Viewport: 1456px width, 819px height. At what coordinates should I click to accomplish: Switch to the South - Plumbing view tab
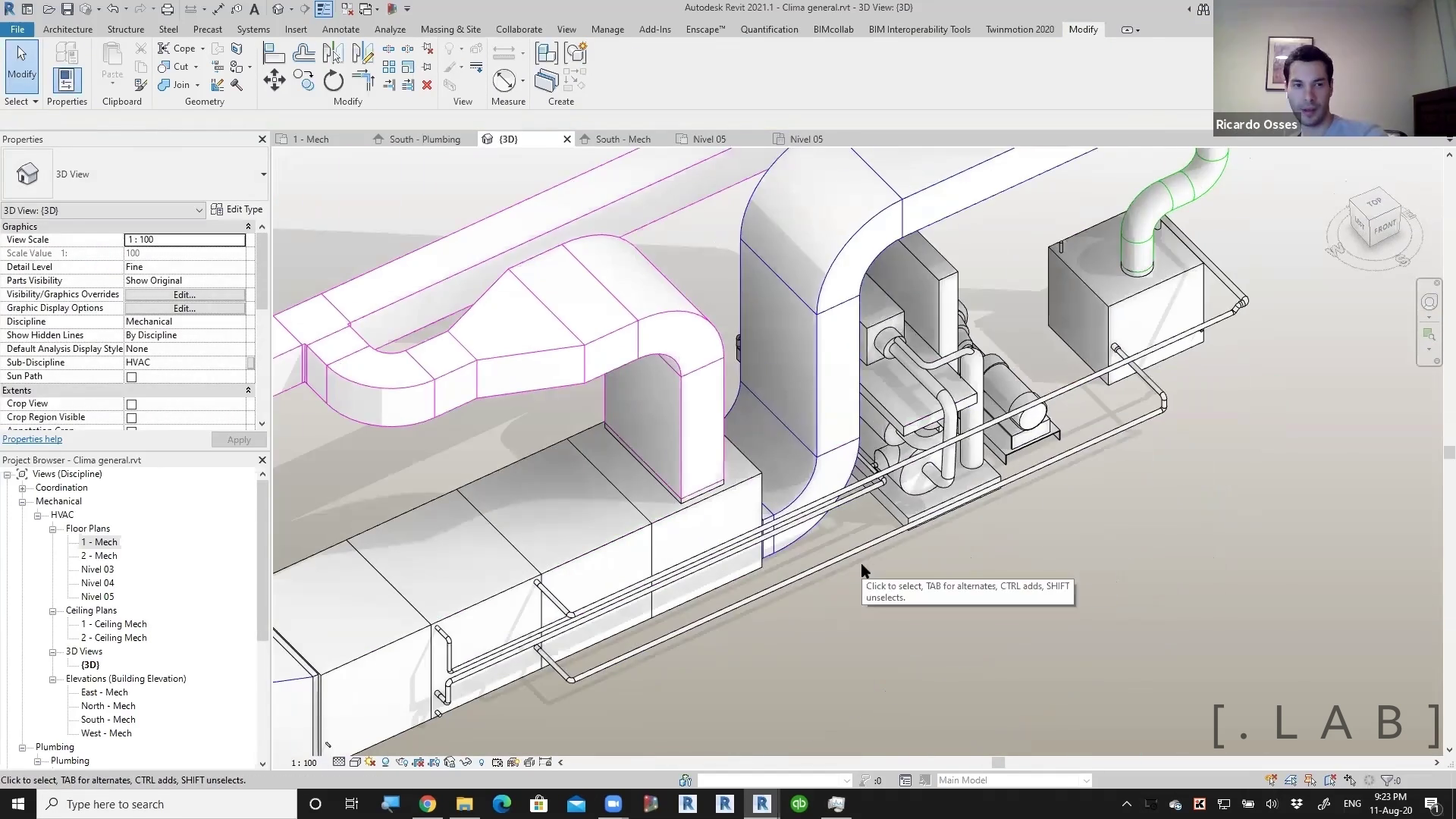point(424,140)
